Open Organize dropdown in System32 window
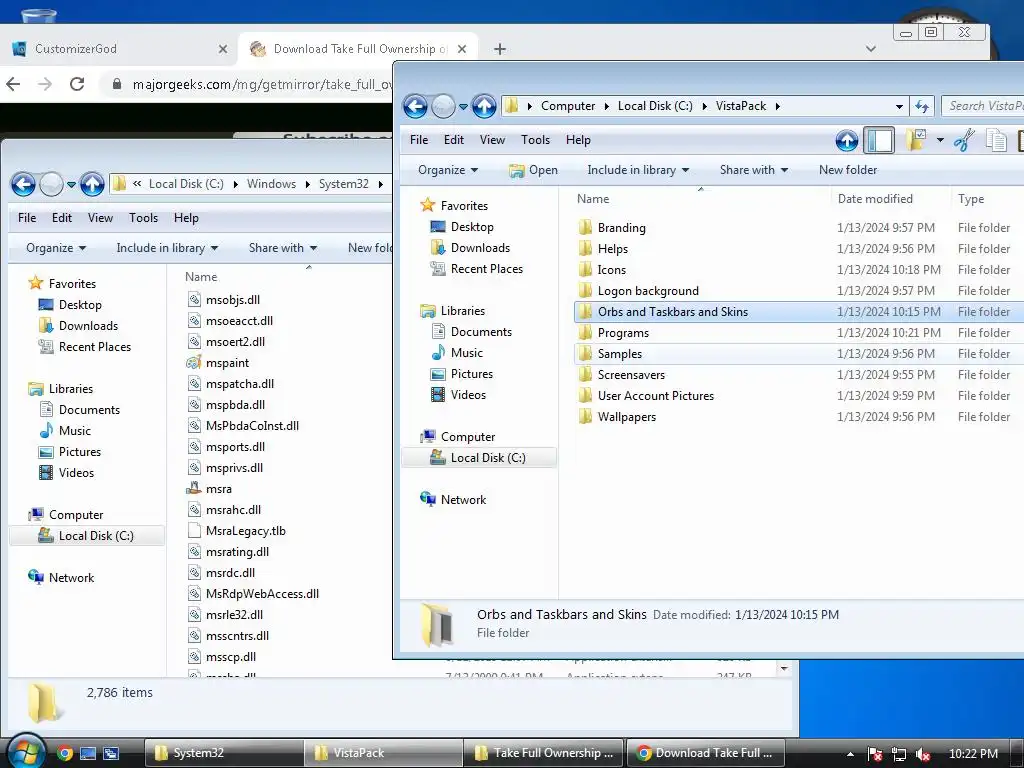This screenshot has height=768, width=1024. point(56,248)
